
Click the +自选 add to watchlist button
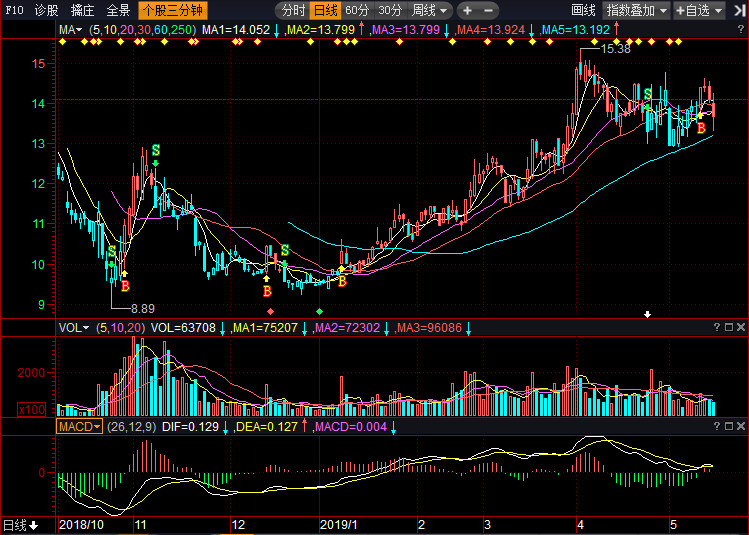point(699,10)
